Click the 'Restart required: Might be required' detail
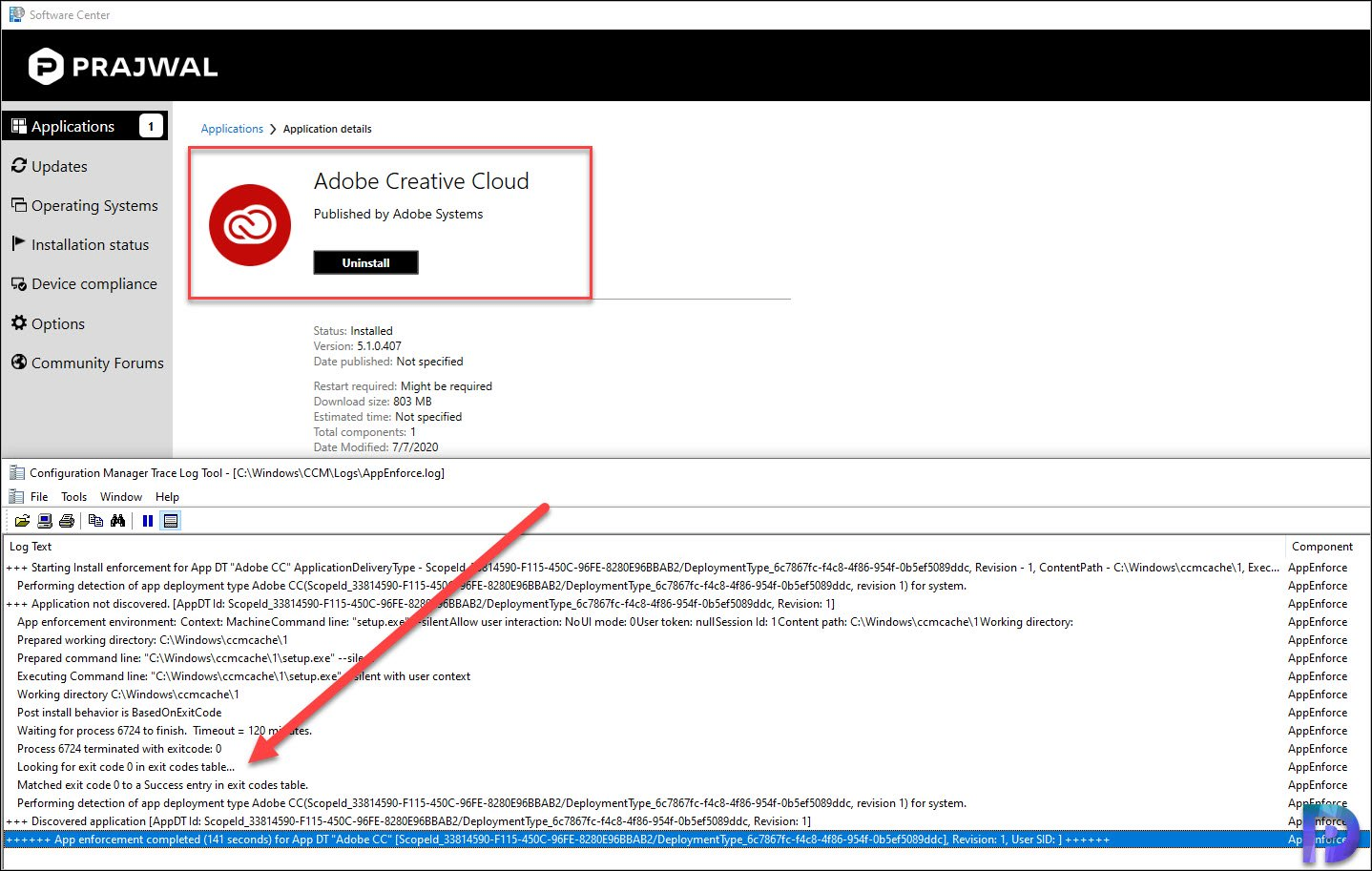1372x871 pixels. click(x=403, y=386)
